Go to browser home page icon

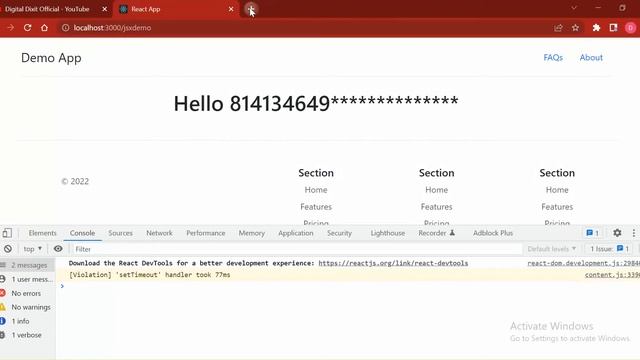44,28
